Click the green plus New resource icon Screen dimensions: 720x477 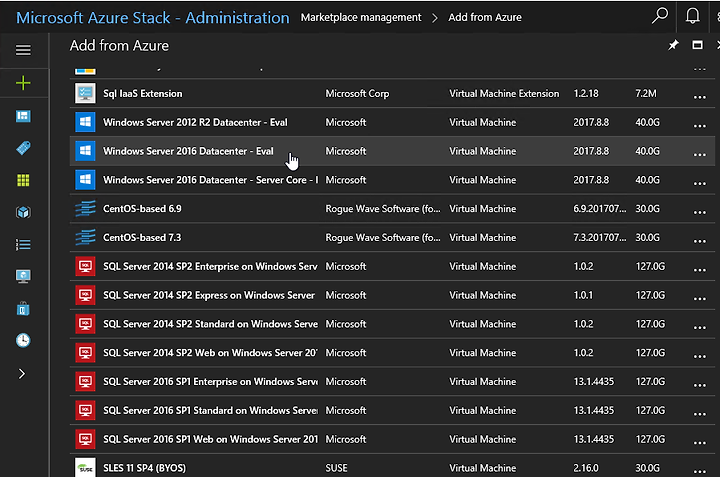pyautogui.click(x=23, y=83)
